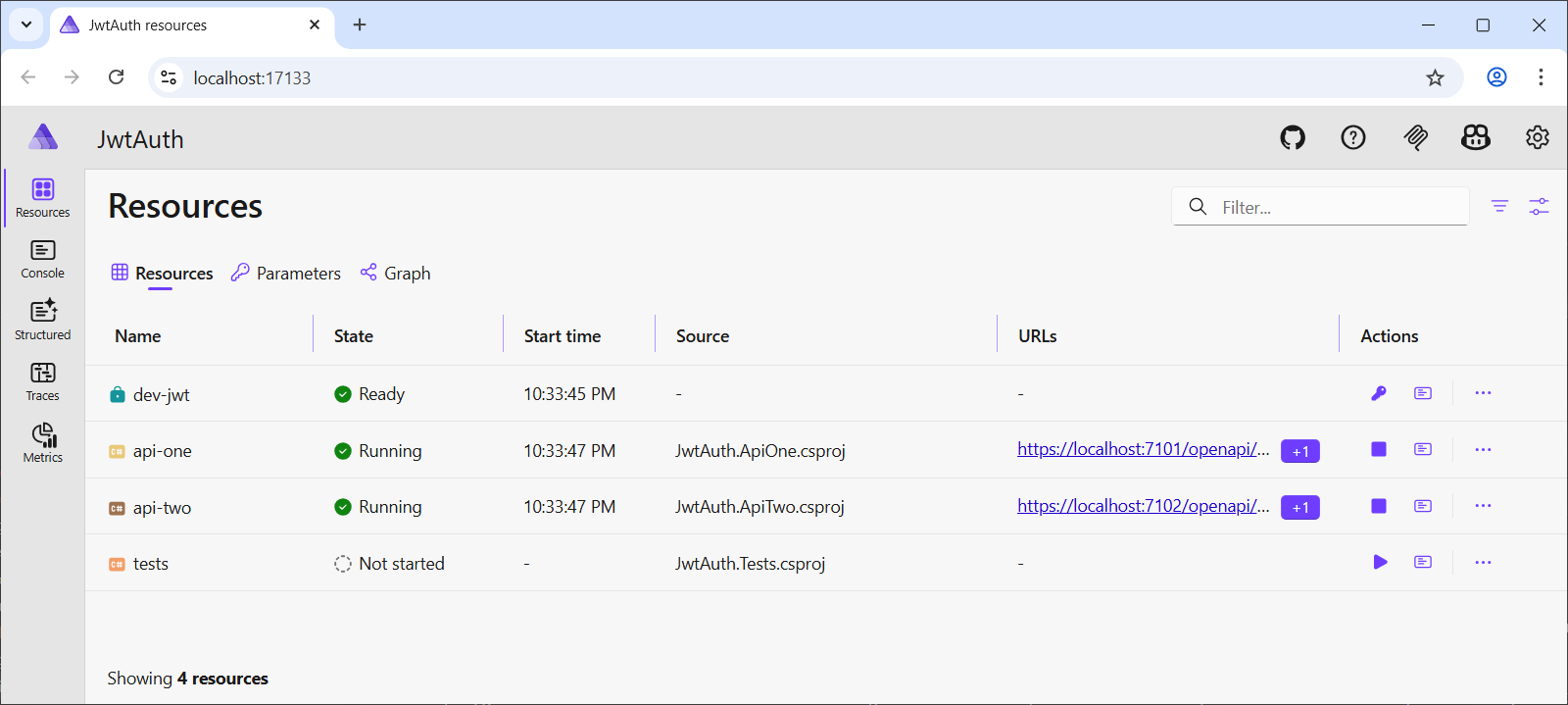
Task: Expand the +1 URLs badge for api-one
Action: point(1300,451)
